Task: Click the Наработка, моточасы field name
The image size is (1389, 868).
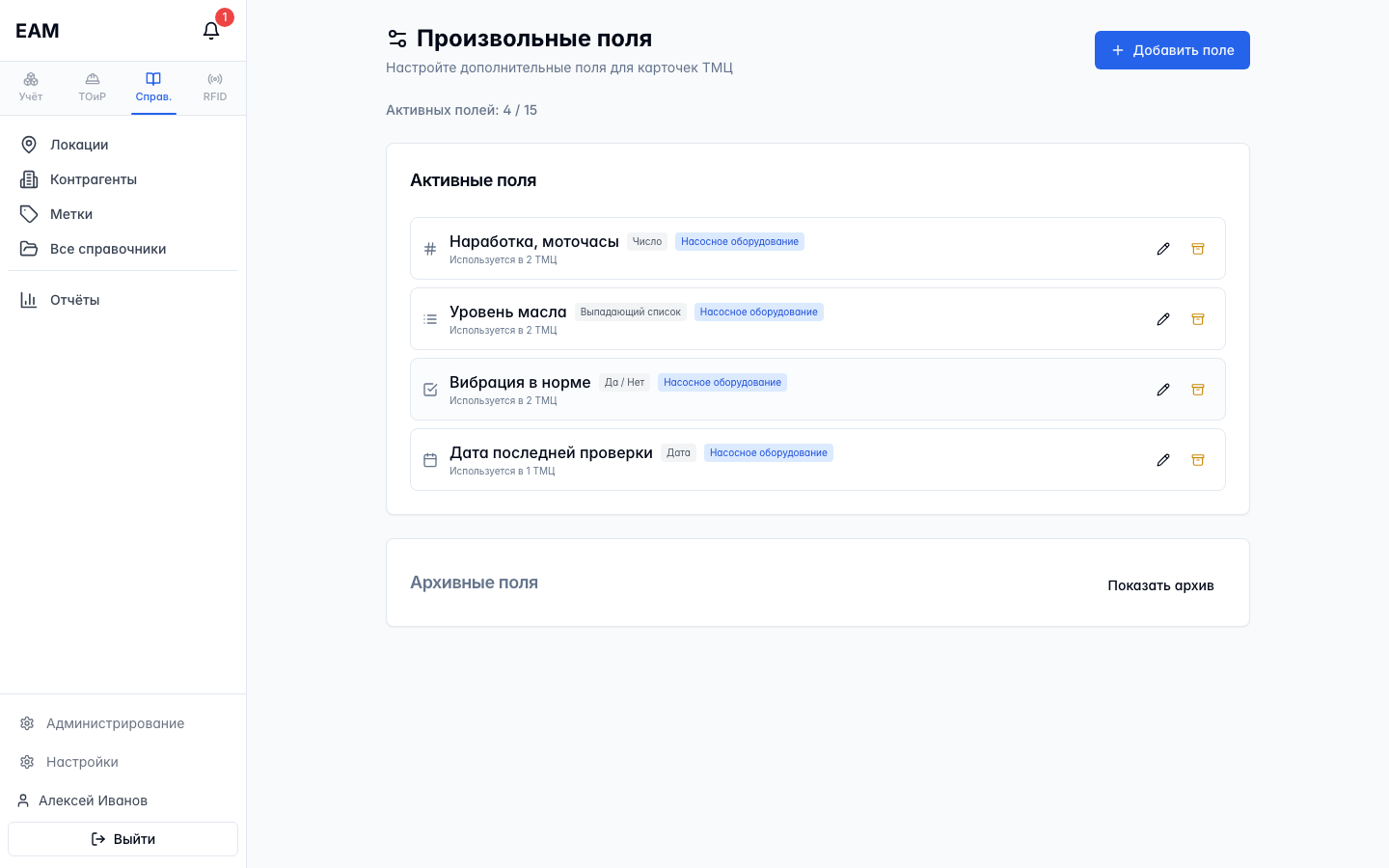Action: pyautogui.click(x=534, y=241)
